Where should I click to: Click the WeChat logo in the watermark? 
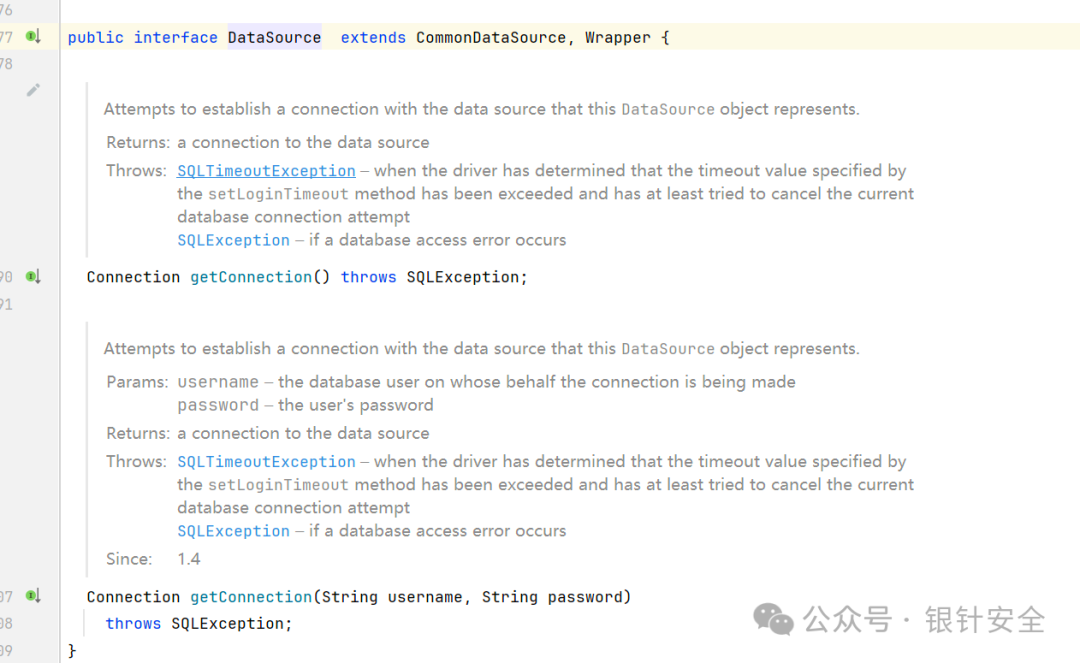[x=773, y=618]
